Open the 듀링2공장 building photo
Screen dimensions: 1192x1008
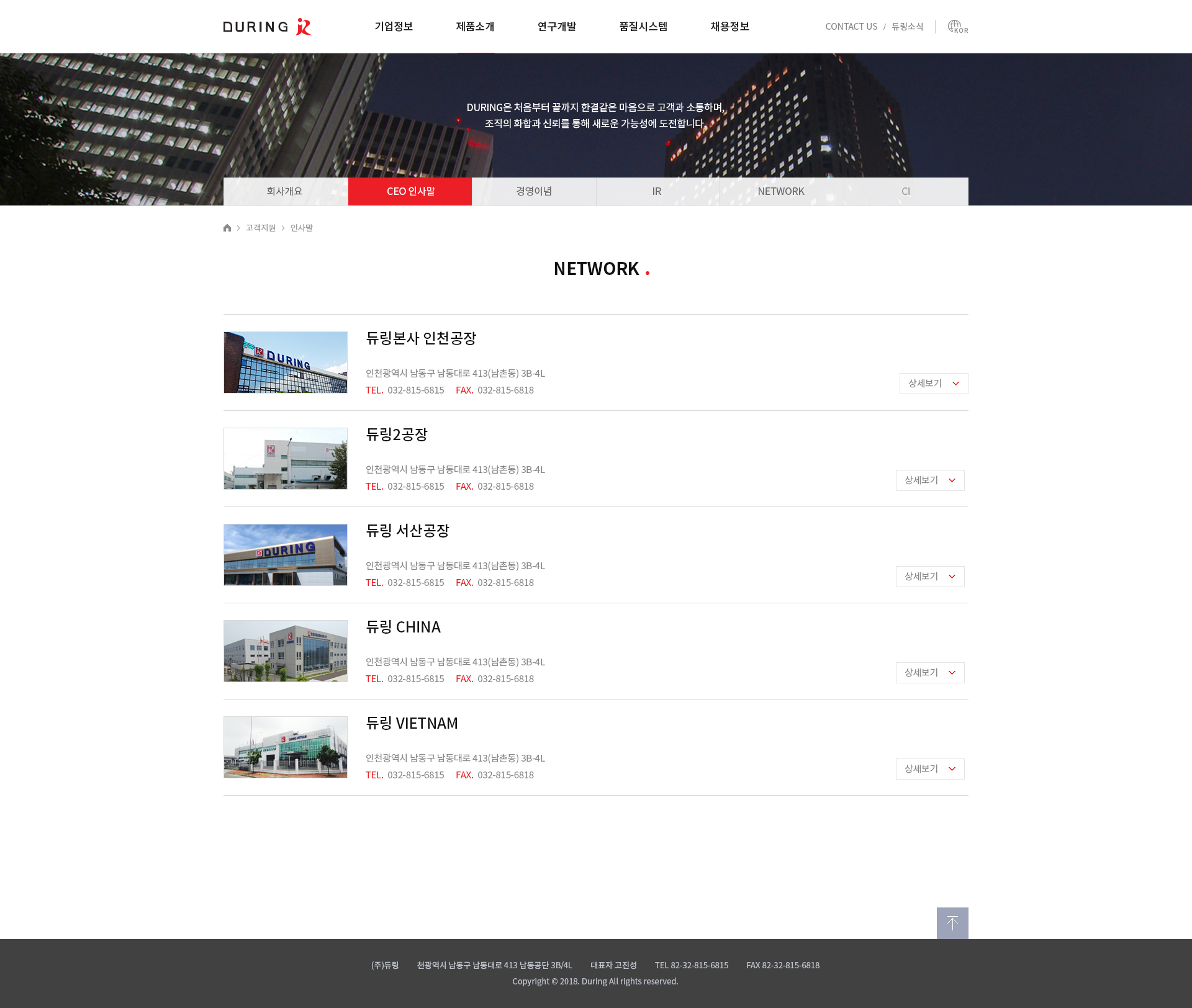click(x=286, y=459)
